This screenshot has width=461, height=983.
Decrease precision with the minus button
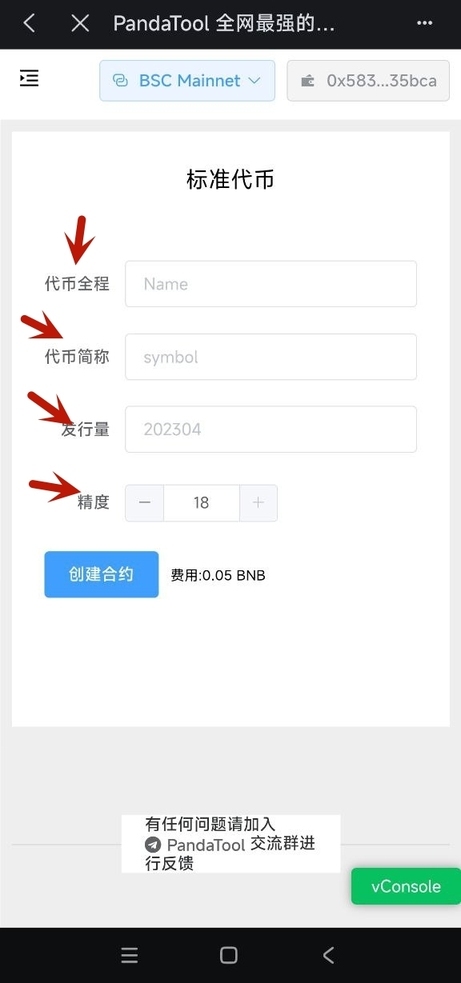pos(144,503)
